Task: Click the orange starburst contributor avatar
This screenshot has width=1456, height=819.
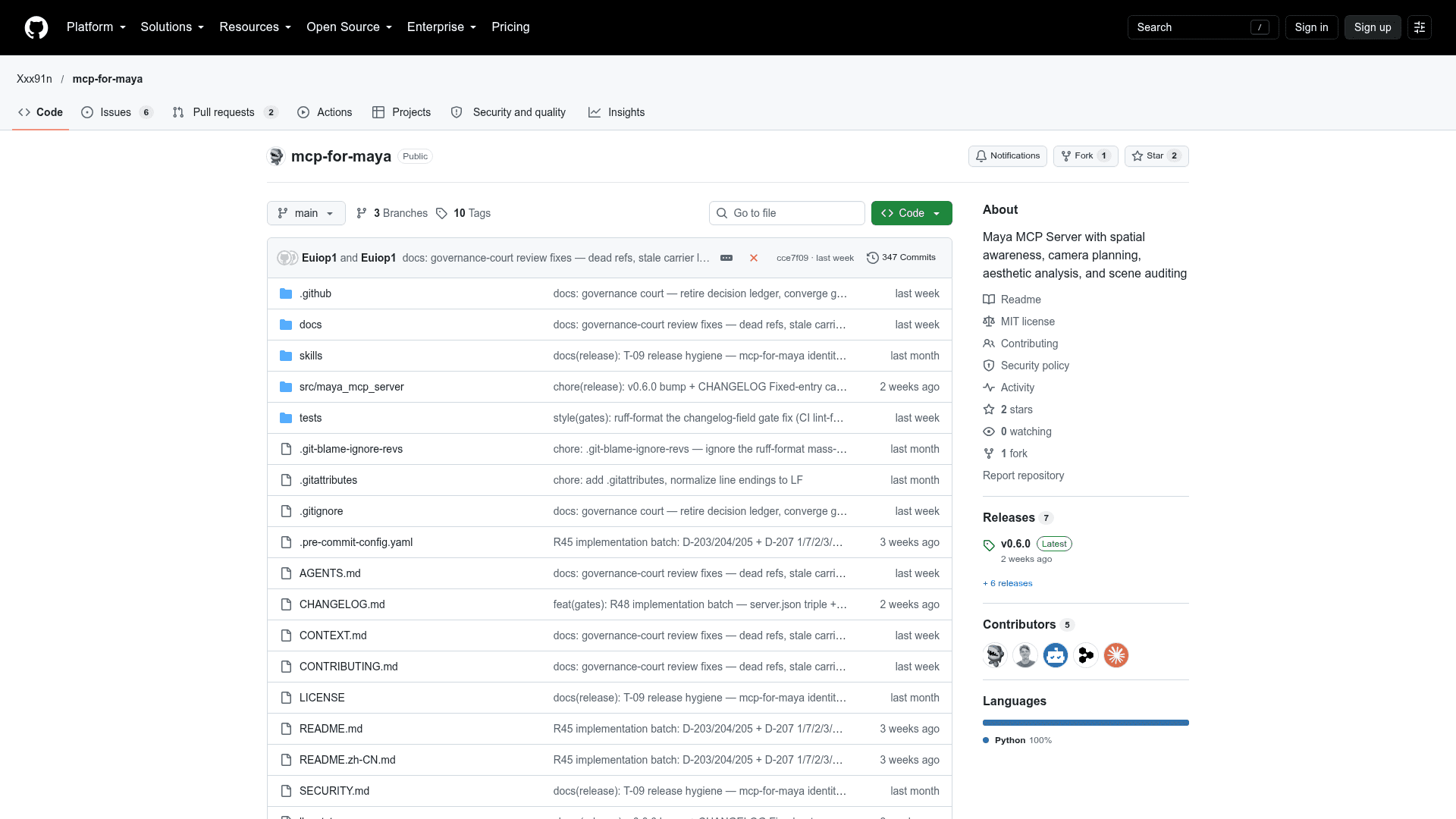Action: click(1116, 654)
